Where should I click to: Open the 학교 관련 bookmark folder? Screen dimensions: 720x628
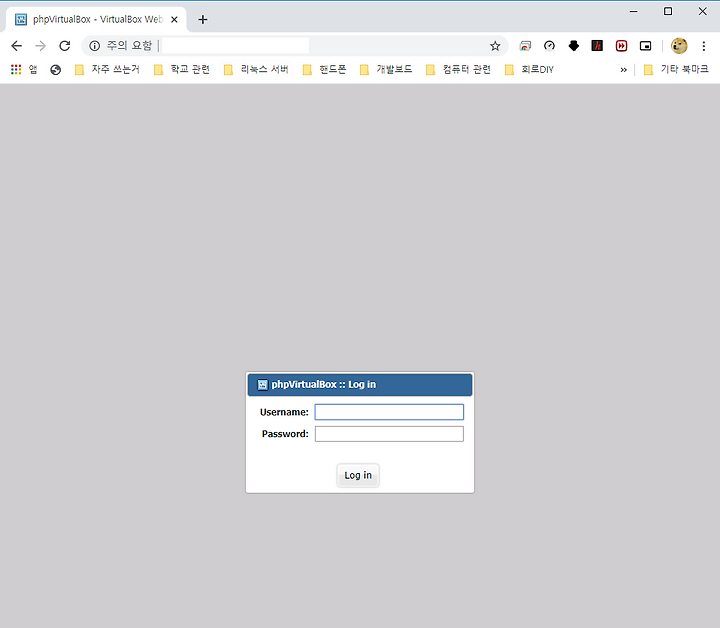(182, 69)
